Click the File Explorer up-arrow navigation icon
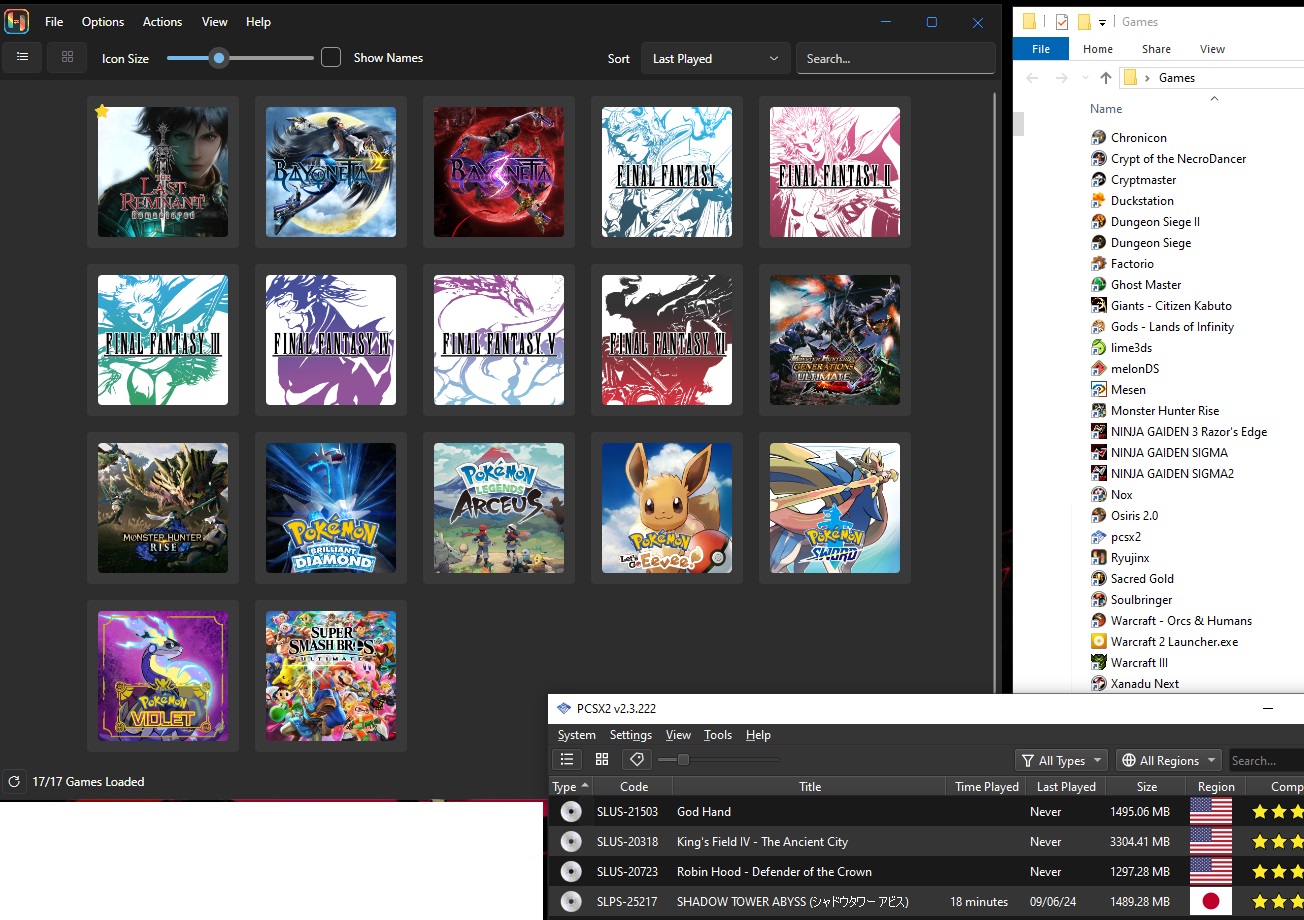The image size is (1304, 920). [x=1105, y=78]
